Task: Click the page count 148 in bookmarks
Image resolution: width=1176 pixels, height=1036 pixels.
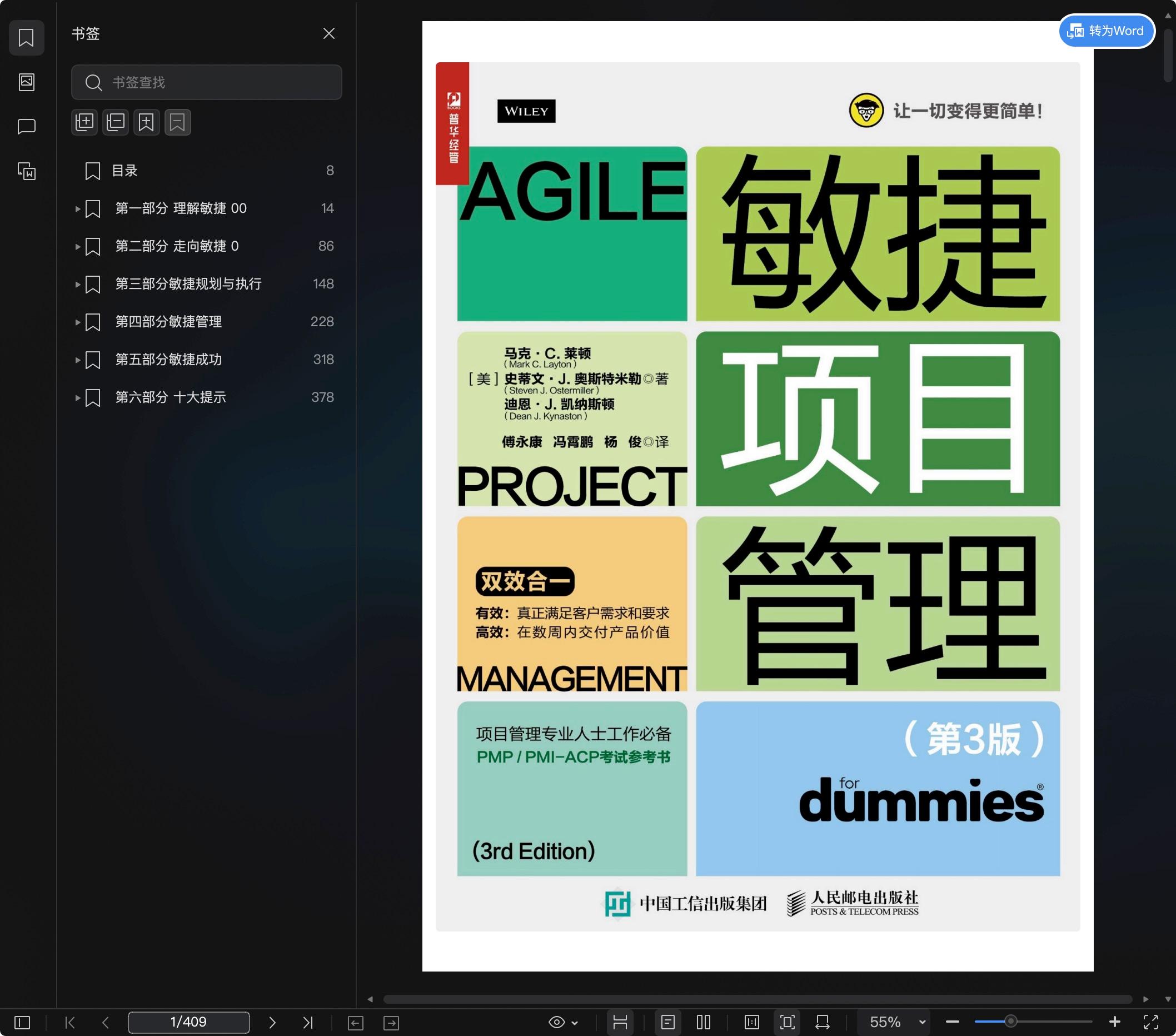Action: 323,283
